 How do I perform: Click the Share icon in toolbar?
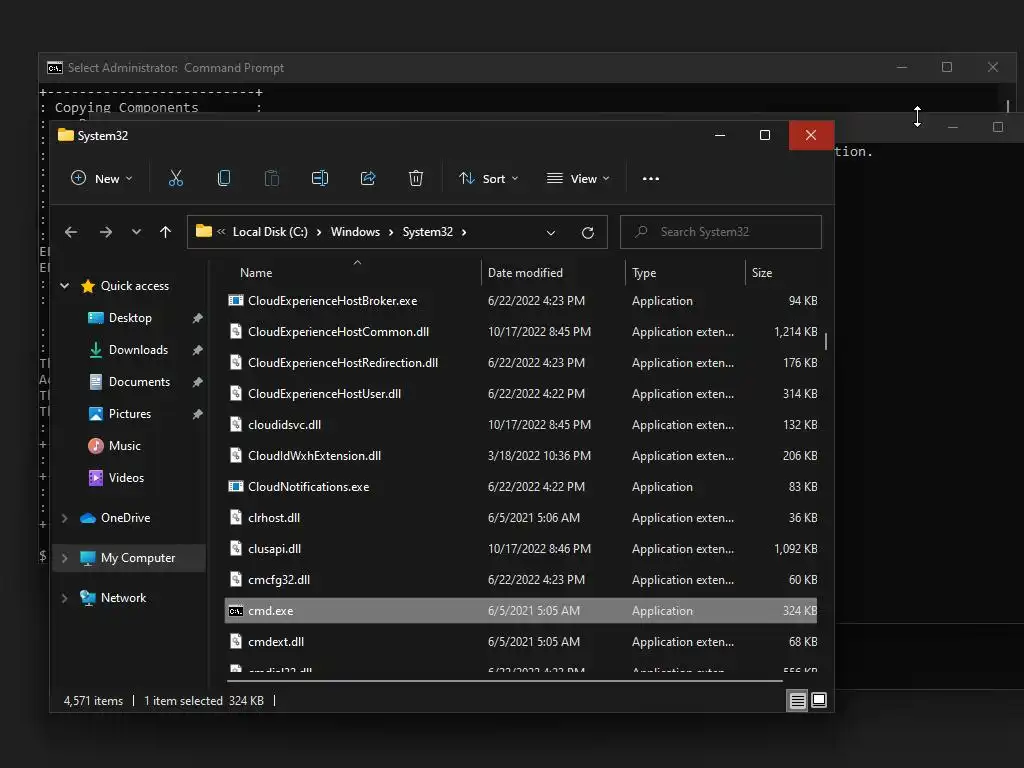(368, 178)
